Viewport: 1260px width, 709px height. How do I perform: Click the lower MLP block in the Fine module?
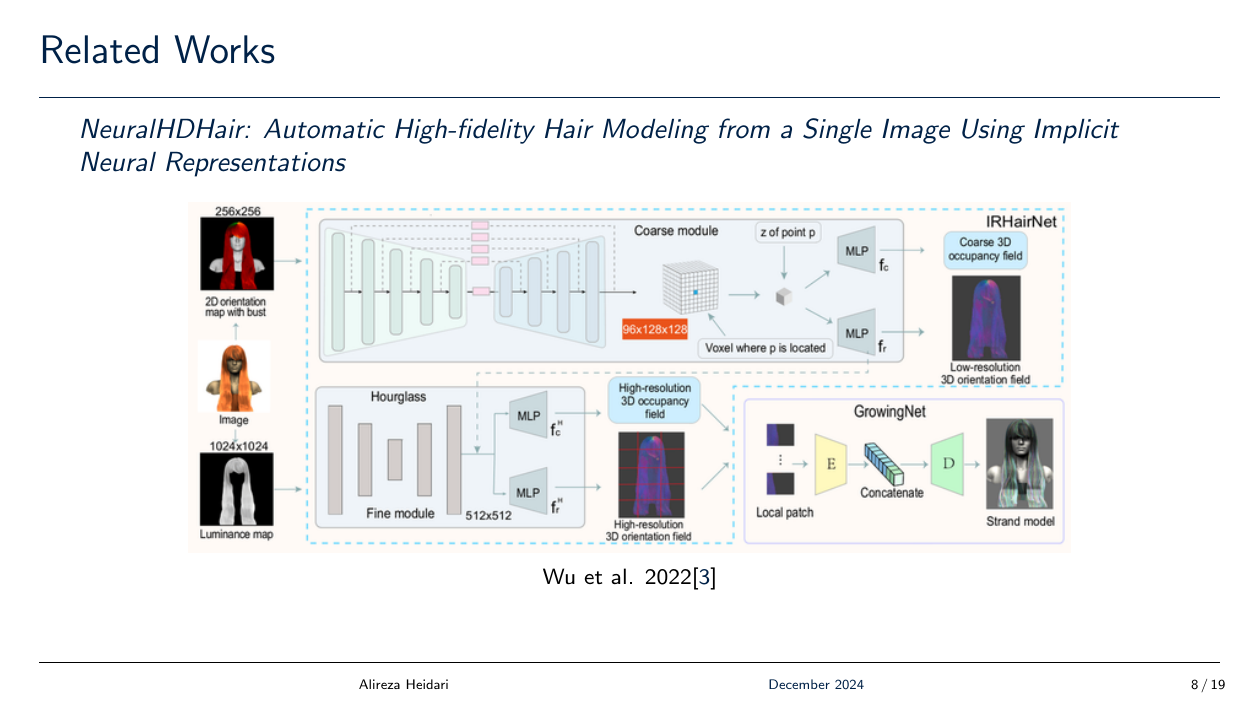point(527,492)
